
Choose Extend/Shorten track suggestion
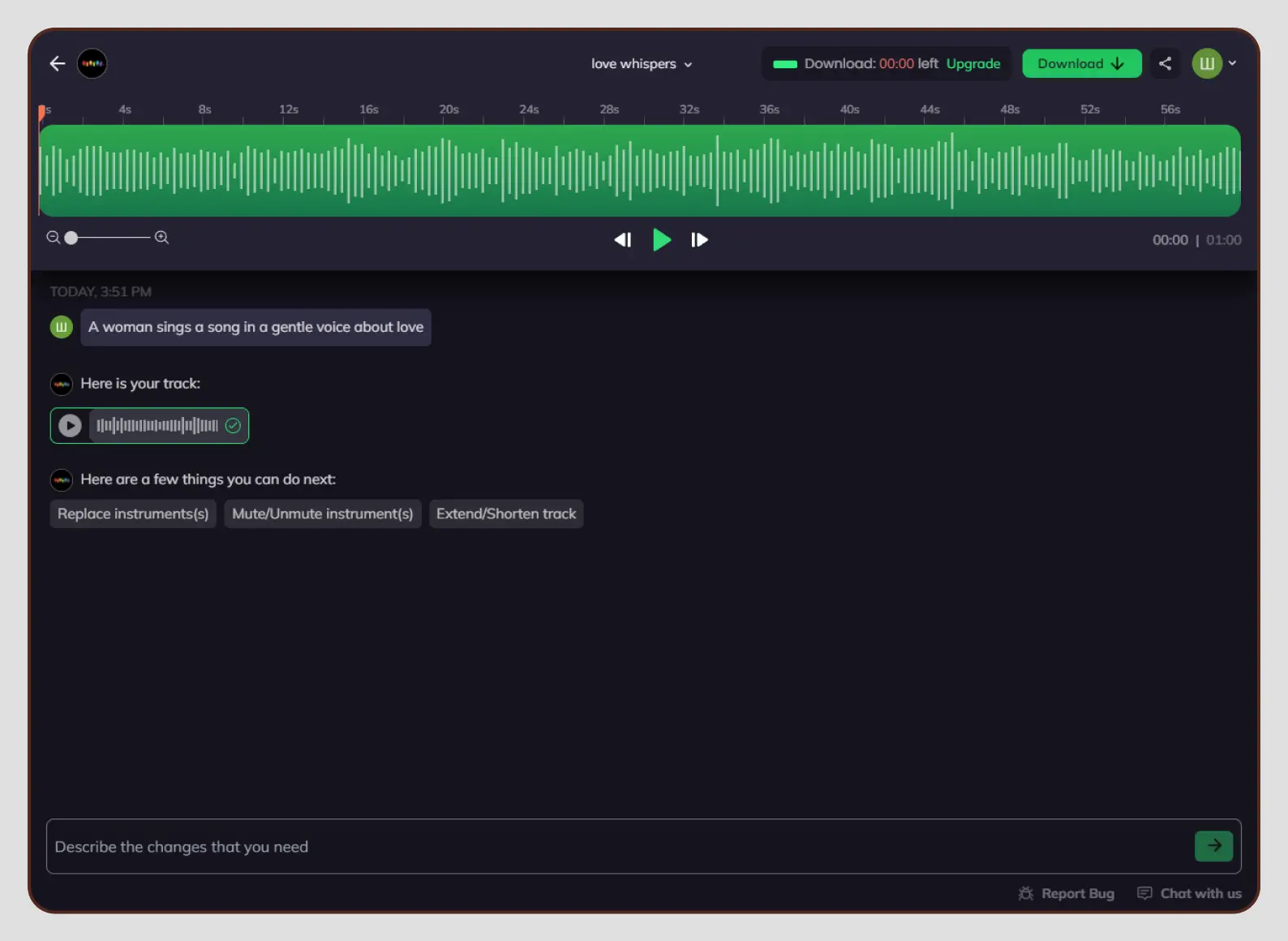click(506, 513)
